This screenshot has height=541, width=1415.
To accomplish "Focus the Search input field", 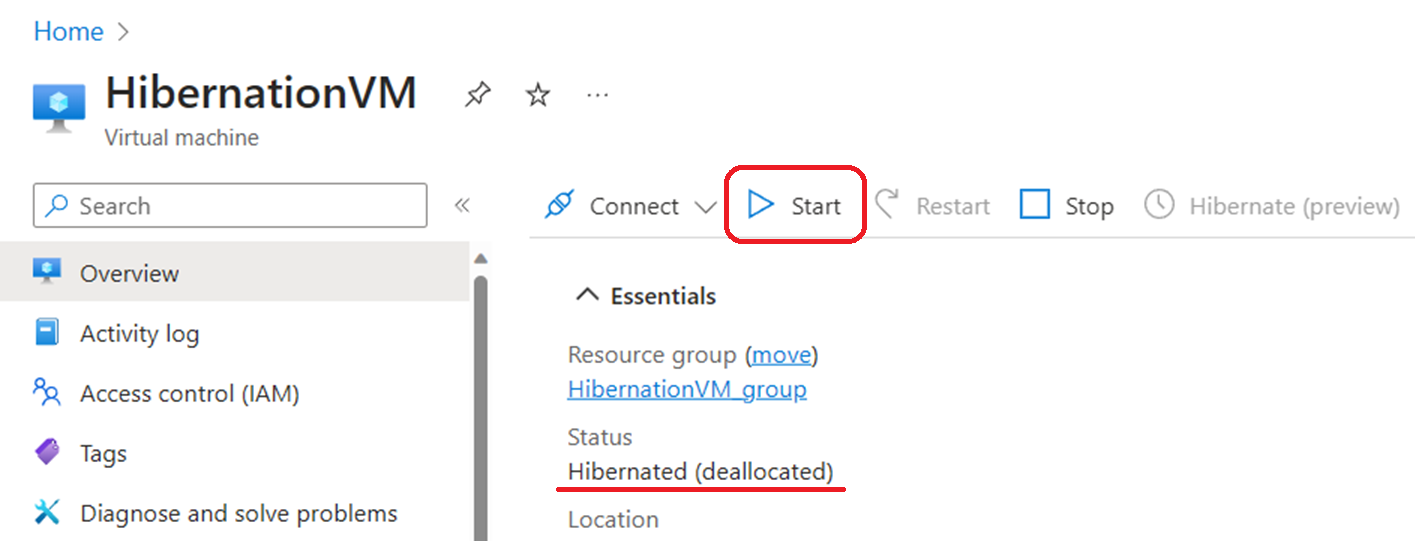I will coord(230,206).
